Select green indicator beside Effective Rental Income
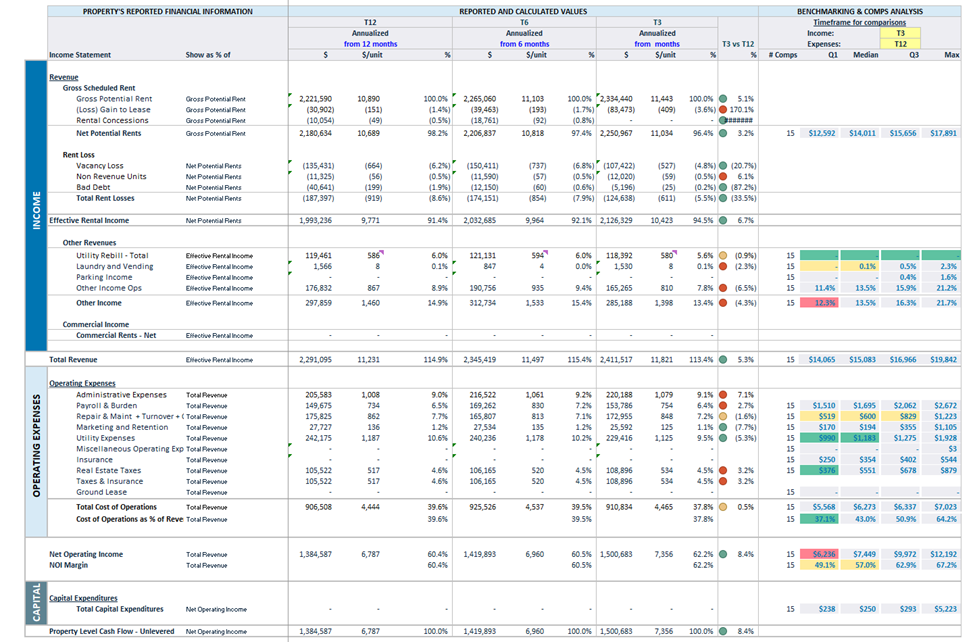The width and height of the screenshot is (975, 642). coord(723,220)
